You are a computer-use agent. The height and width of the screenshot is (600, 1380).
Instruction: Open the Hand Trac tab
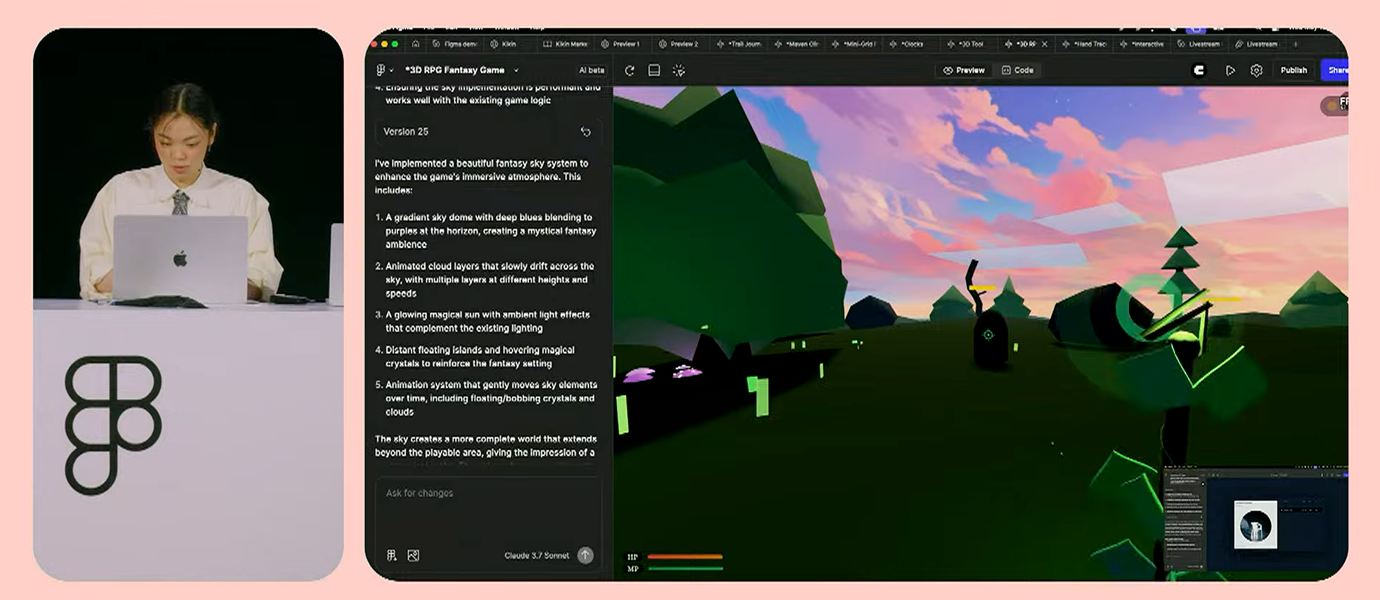pos(1083,44)
